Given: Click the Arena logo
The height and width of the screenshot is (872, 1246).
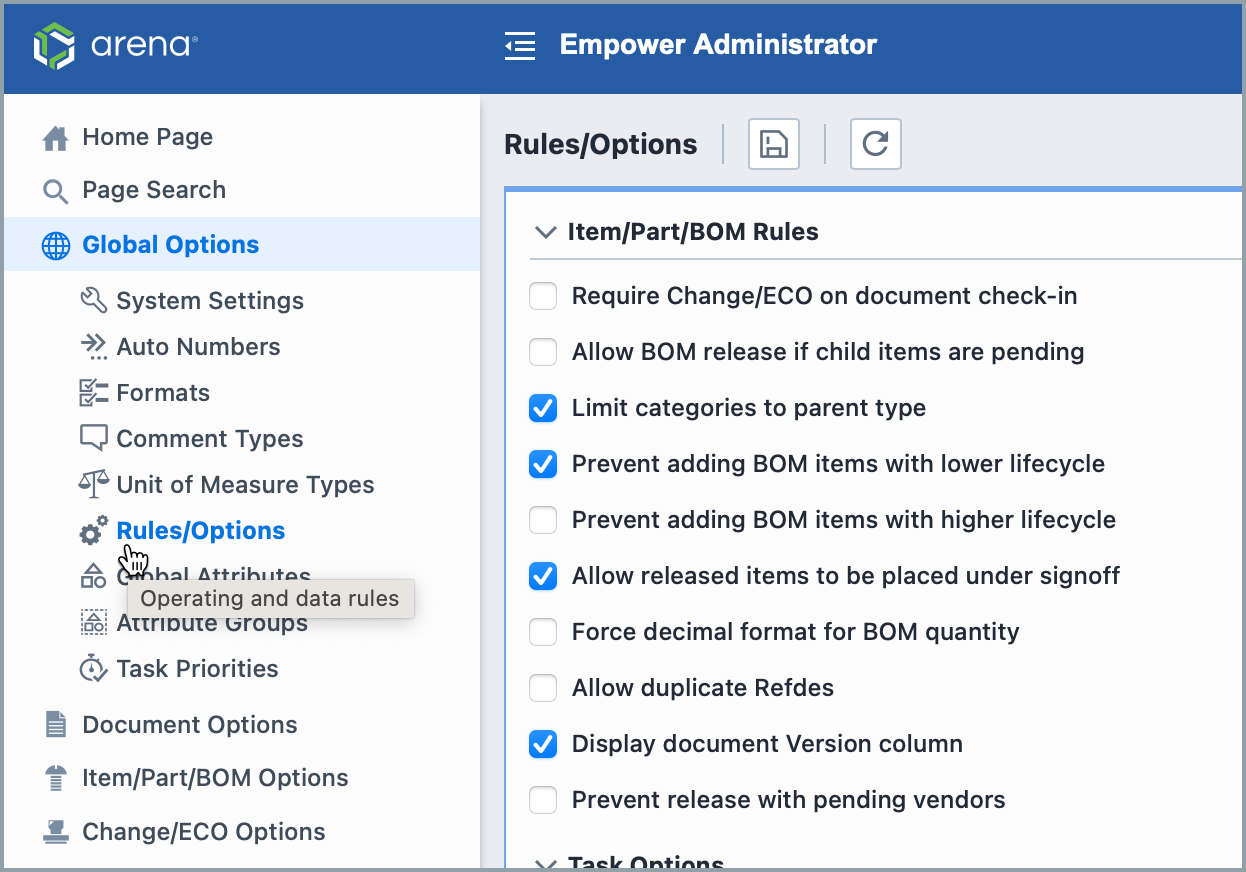Looking at the screenshot, I should click(x=114, y=44).
